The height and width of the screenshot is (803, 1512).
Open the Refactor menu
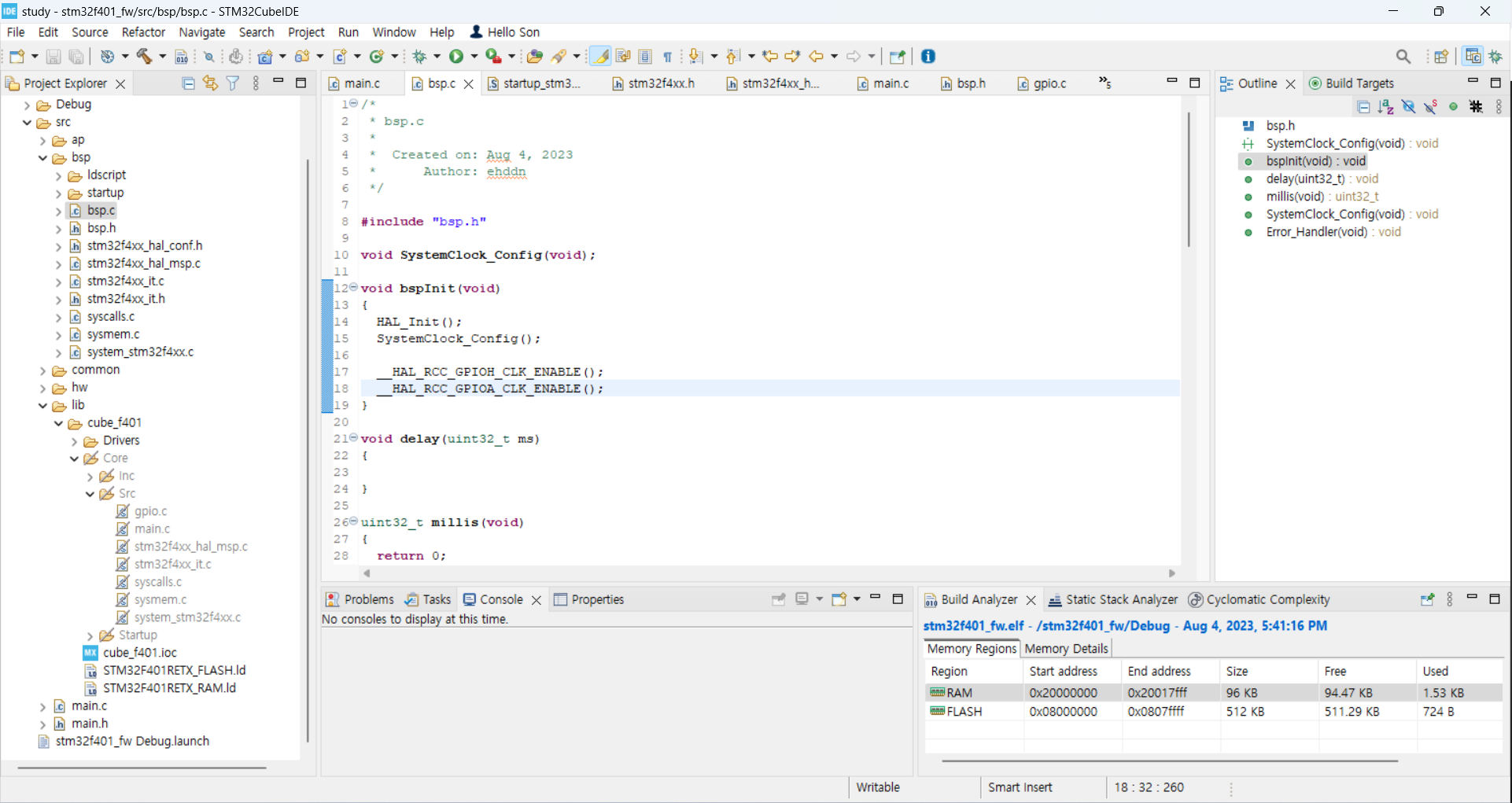tap(143, 32)
